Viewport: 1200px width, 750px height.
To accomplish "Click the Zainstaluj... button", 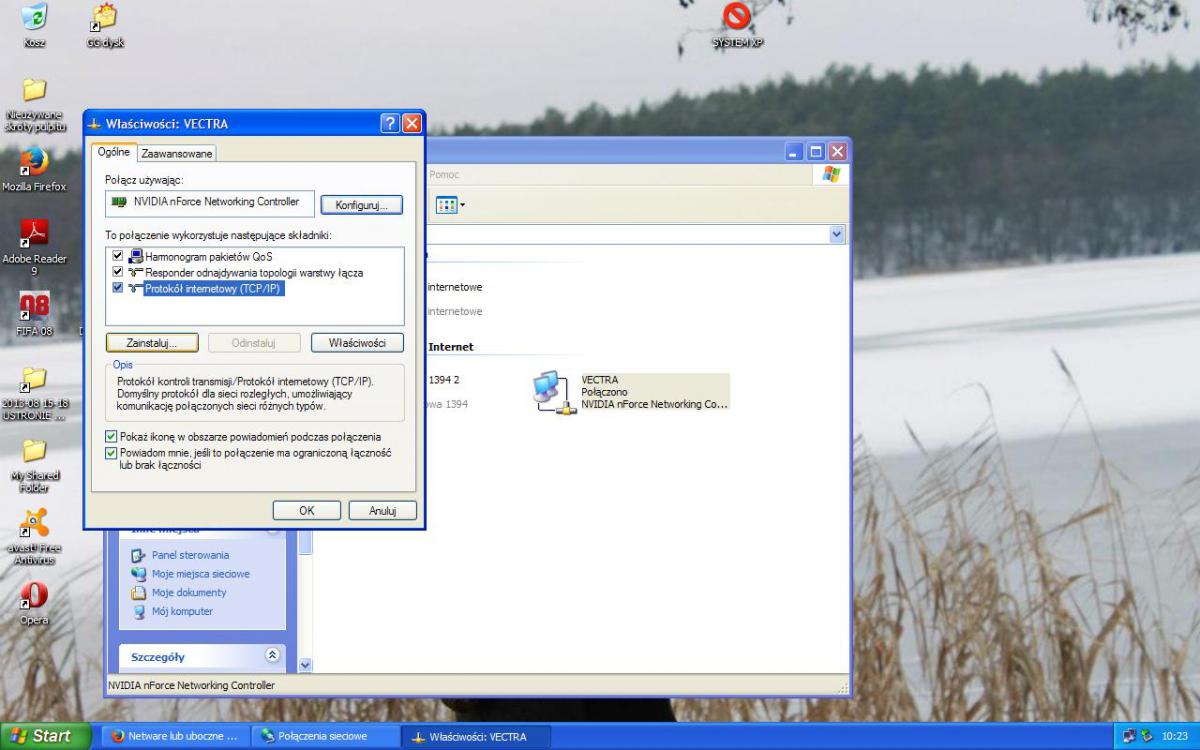I will (152, 343).
